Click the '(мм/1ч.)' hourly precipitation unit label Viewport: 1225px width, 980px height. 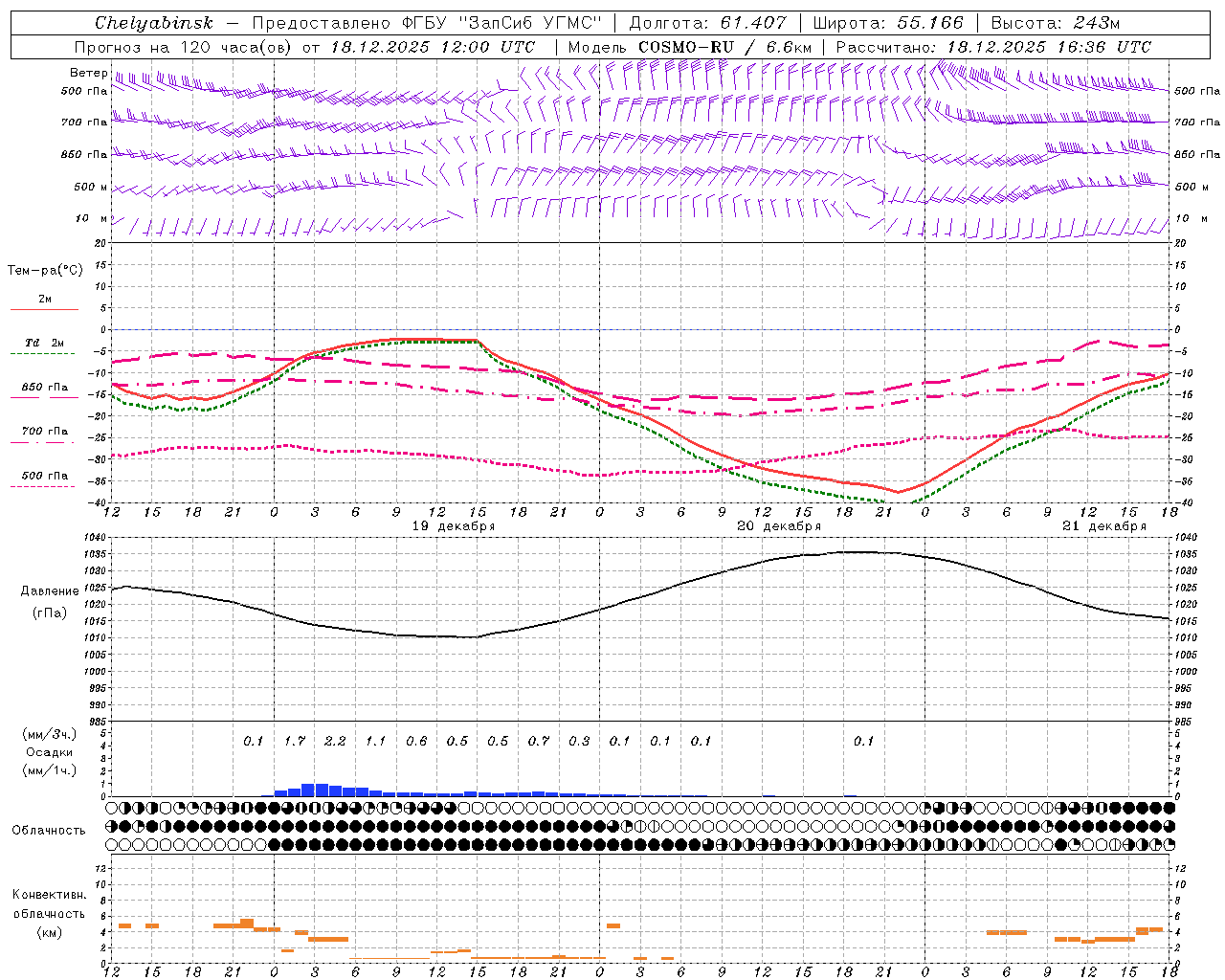click(x=50, y=770)
